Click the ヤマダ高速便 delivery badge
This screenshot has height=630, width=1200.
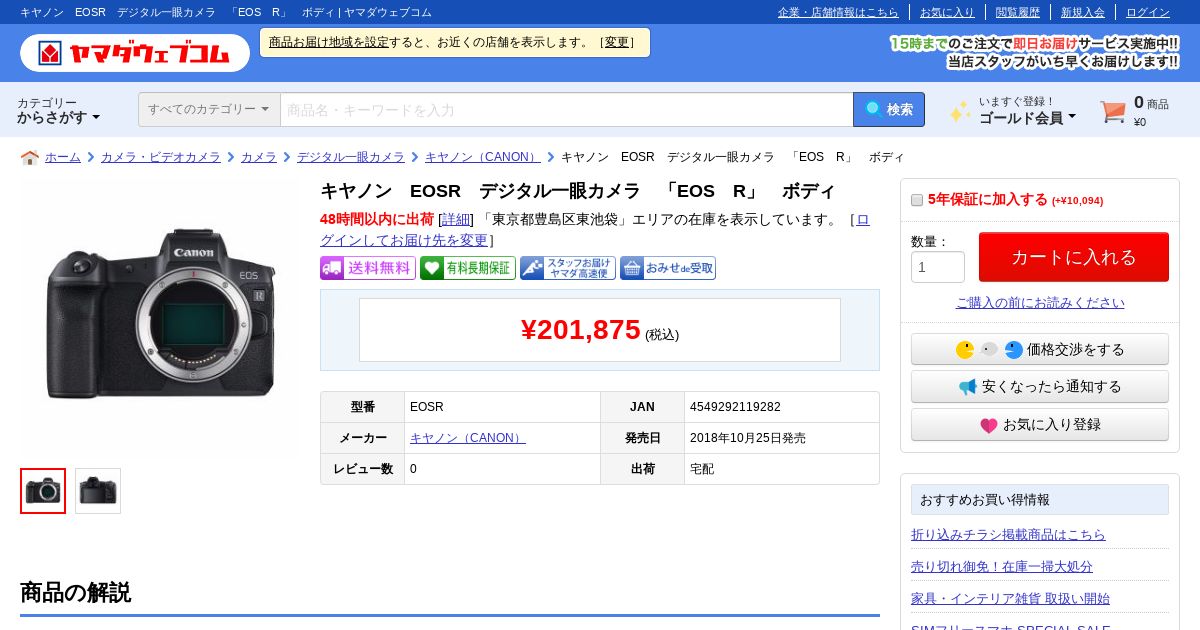point(567,268)
